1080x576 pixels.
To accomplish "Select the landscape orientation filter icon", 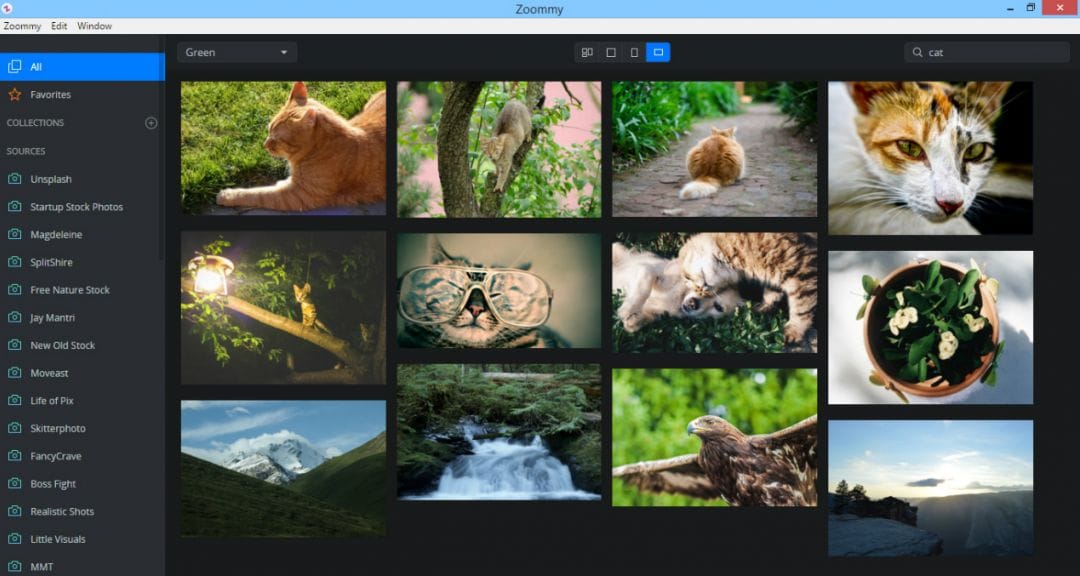I will [x=658, y=52].
